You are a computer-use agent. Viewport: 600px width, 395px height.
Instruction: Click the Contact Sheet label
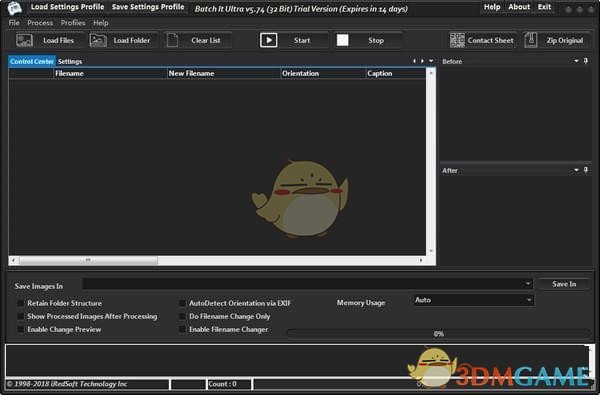click(x=491, y=40)
